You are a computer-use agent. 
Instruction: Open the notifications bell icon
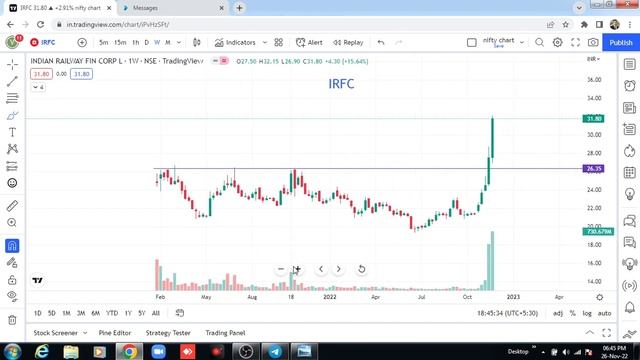click(x=629, y=307)
